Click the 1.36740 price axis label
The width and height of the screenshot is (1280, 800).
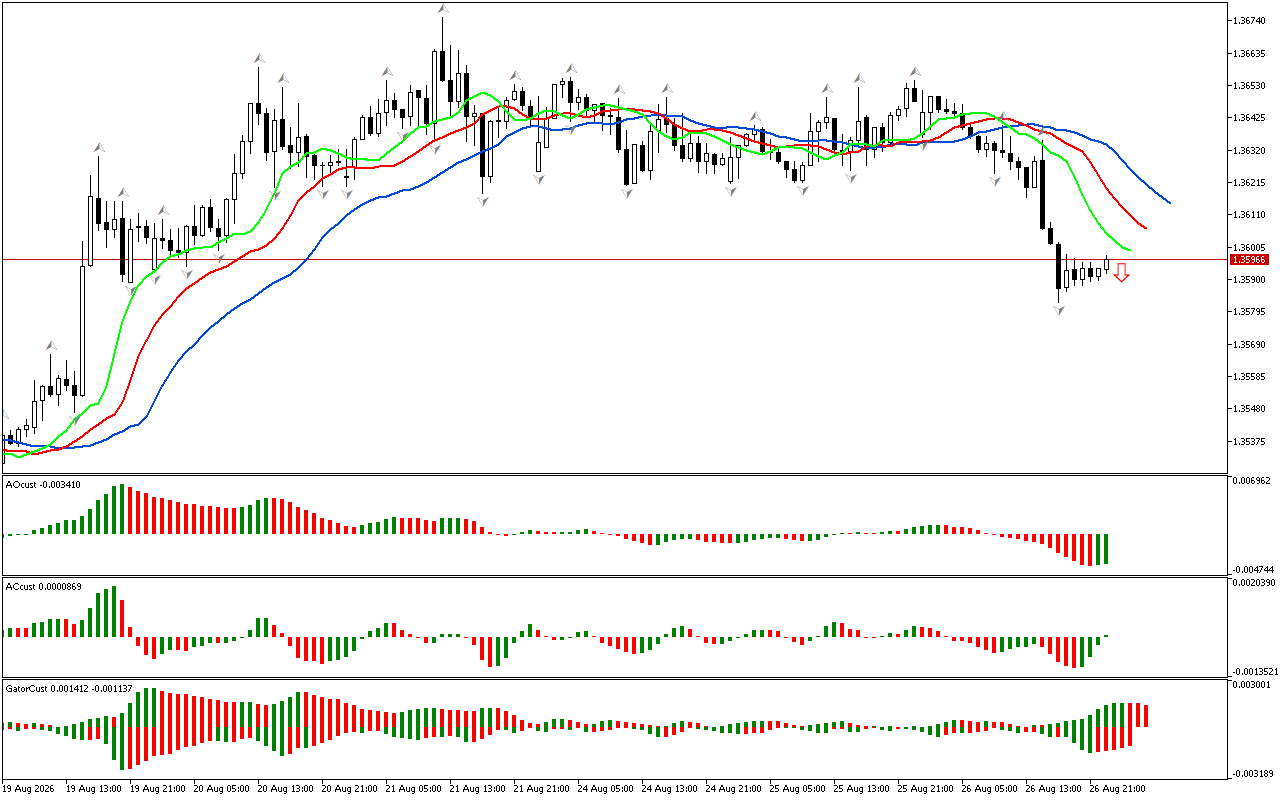click(1249, 21)
